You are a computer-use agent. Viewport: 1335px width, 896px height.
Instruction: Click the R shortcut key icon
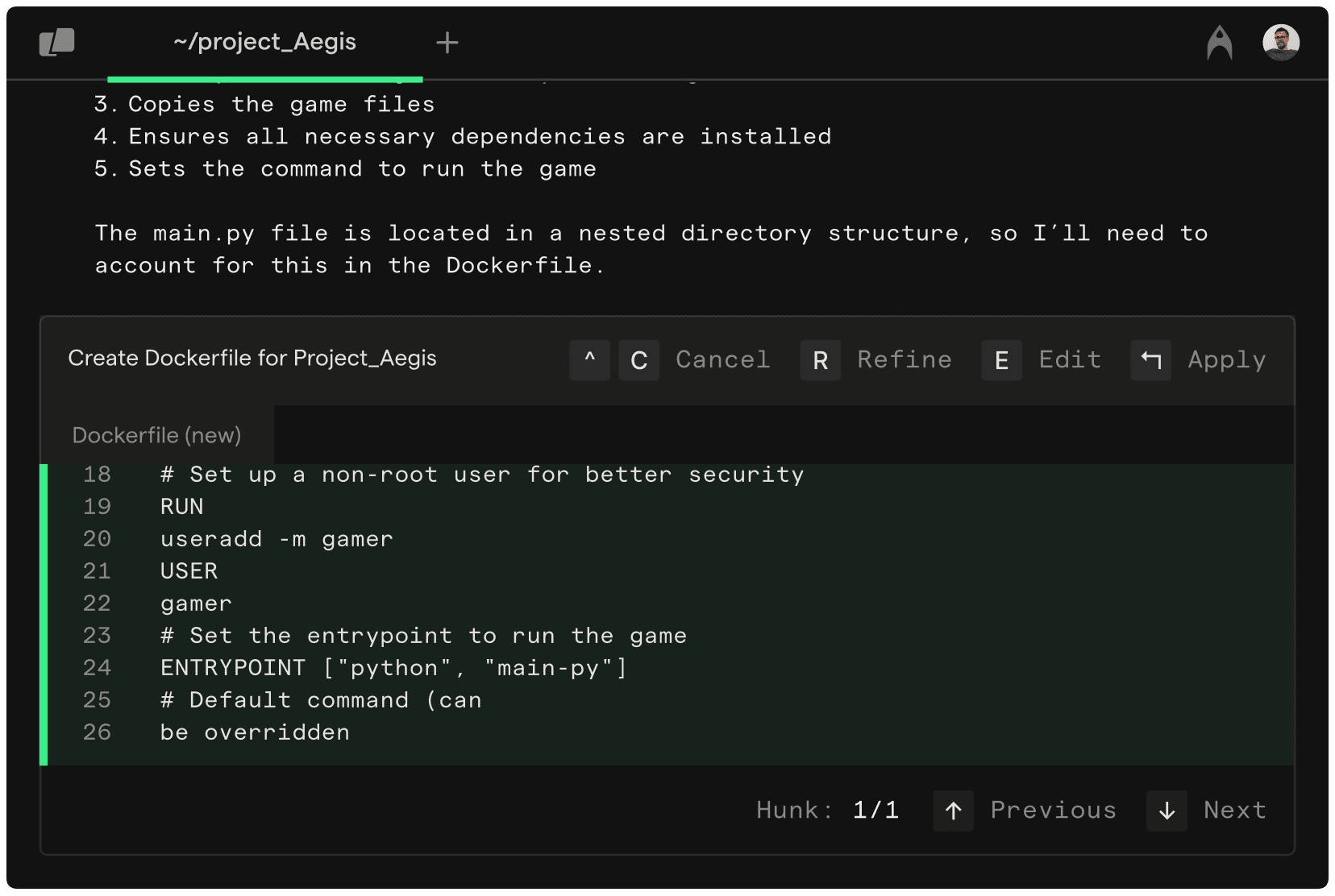point(820,360)
